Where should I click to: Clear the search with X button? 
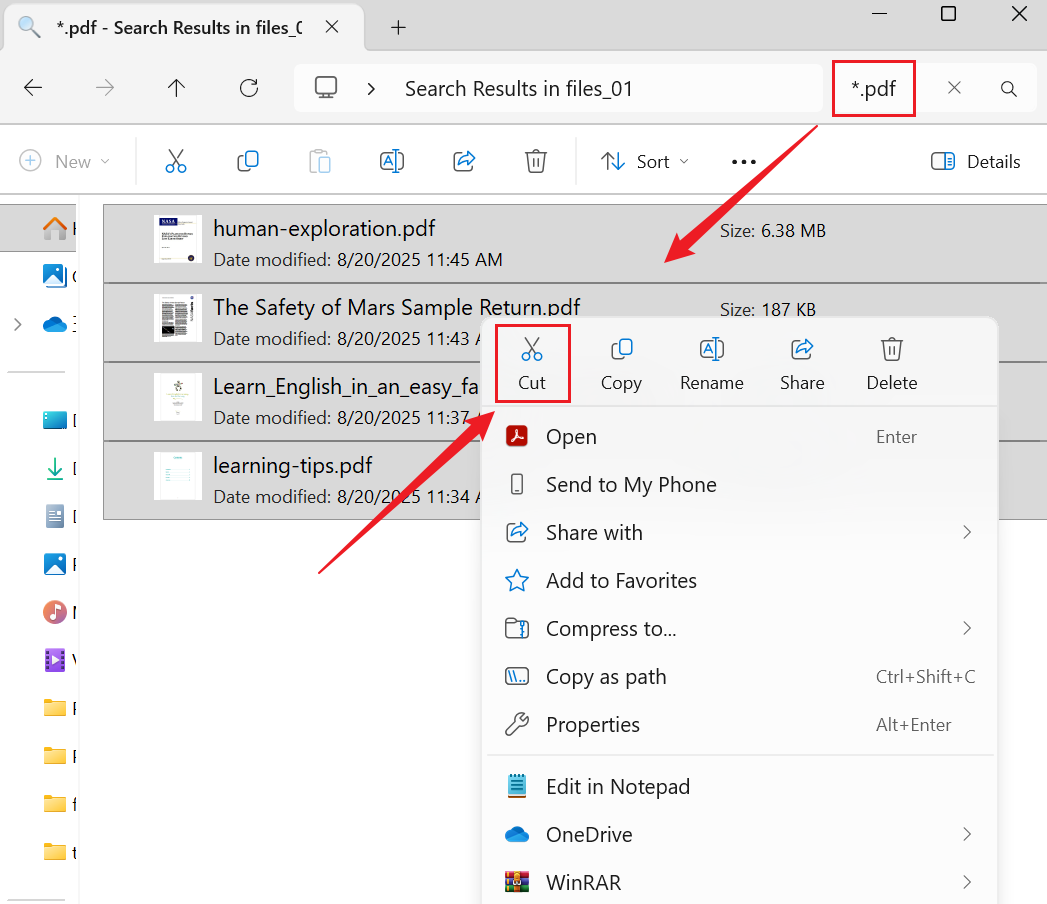(x=954, y=88)
